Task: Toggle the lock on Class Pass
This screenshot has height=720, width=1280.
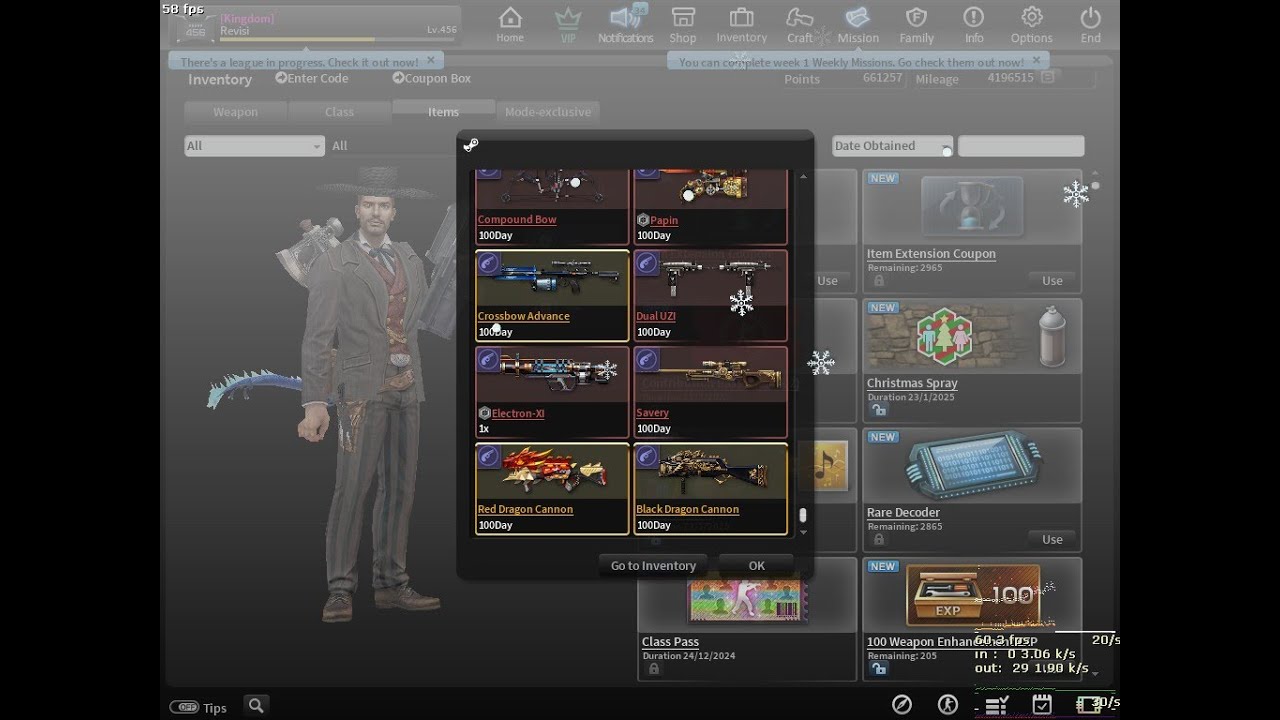Action: (x=653, y=669)
